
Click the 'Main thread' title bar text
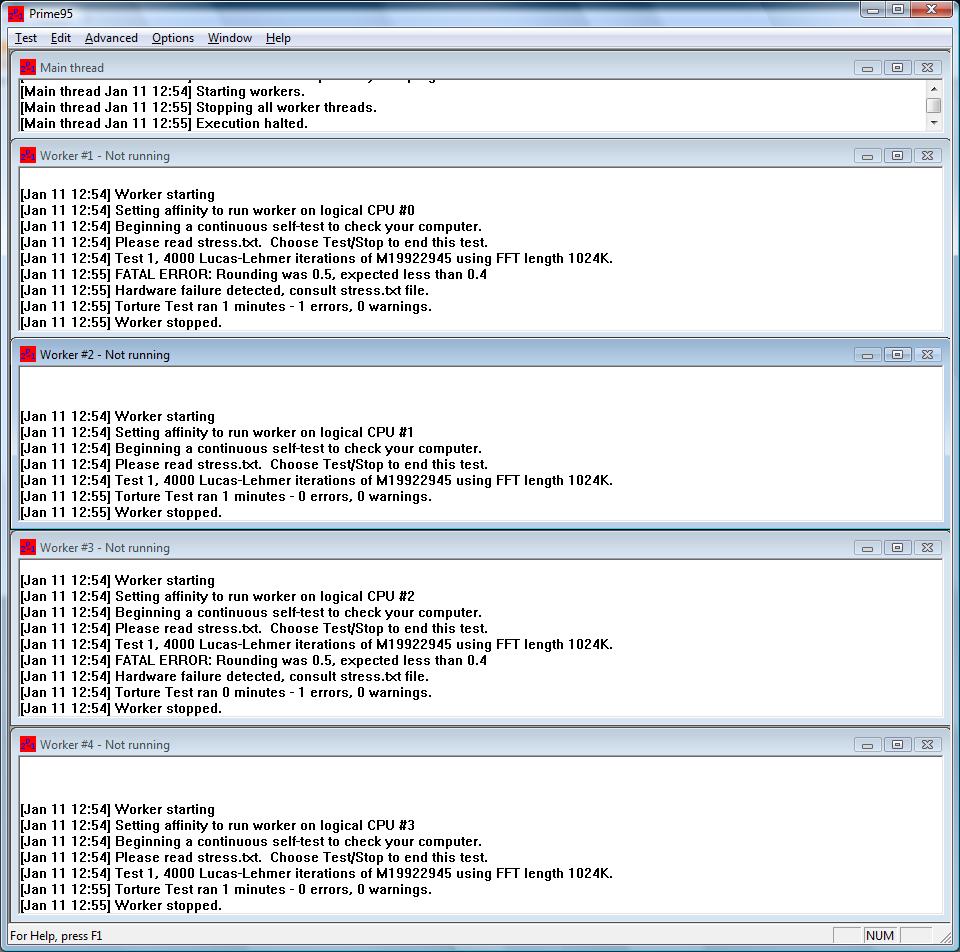click(72, 67)
